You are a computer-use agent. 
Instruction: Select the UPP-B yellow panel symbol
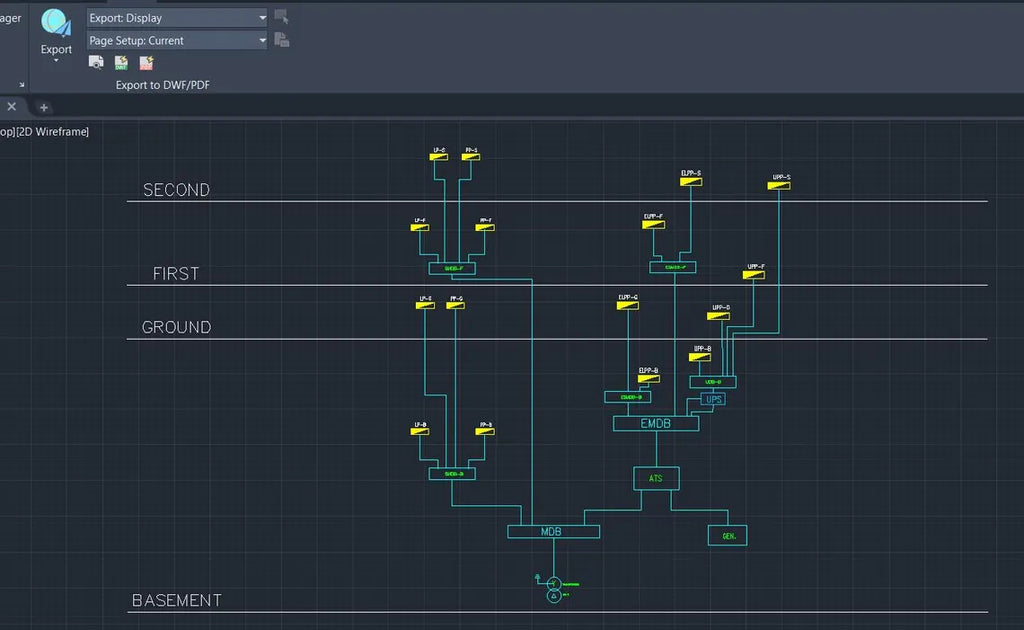[x=699, y=356]
